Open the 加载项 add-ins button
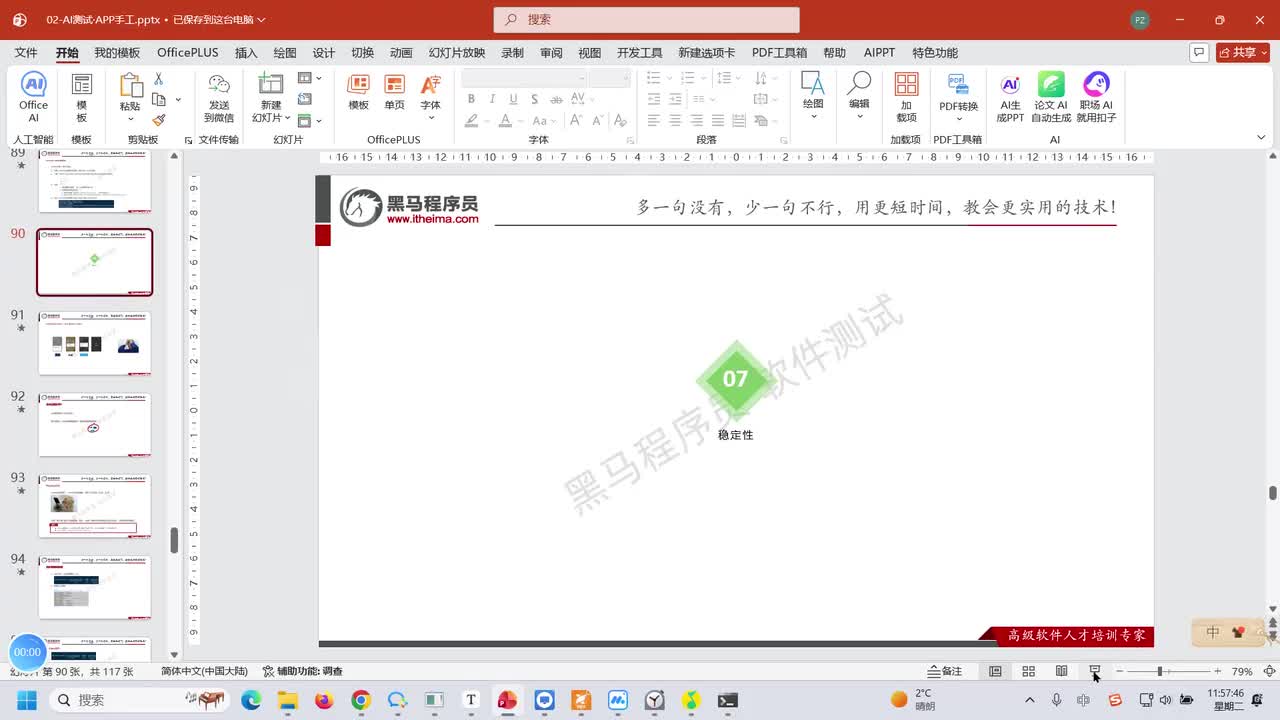Viewport: 1280px width, 720px height. [x=906, y=97]
